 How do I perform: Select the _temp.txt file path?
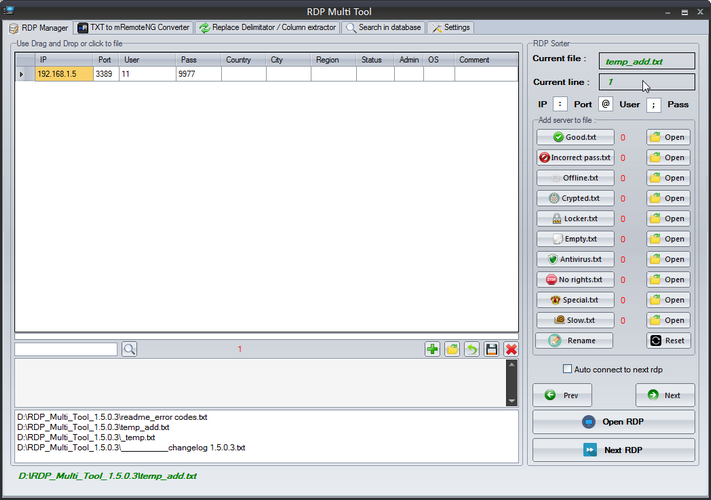point(86,437)
